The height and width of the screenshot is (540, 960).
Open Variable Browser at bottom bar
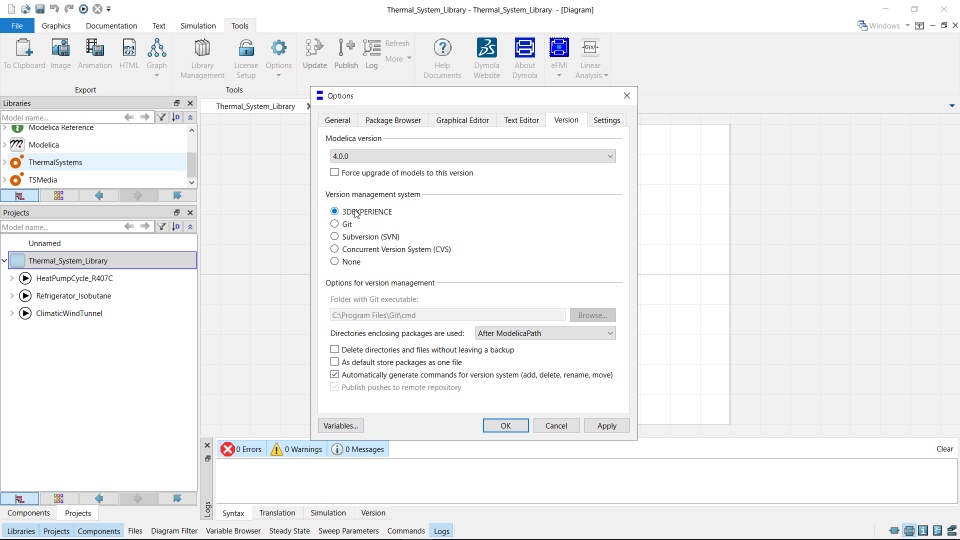[233, 531]
